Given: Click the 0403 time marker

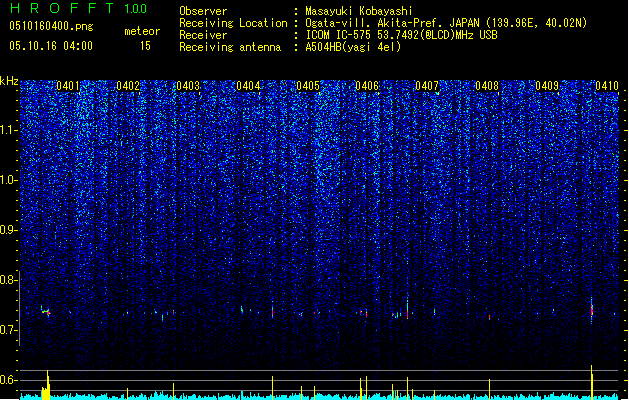Looking at the screenshot, I should pos(188,86).
